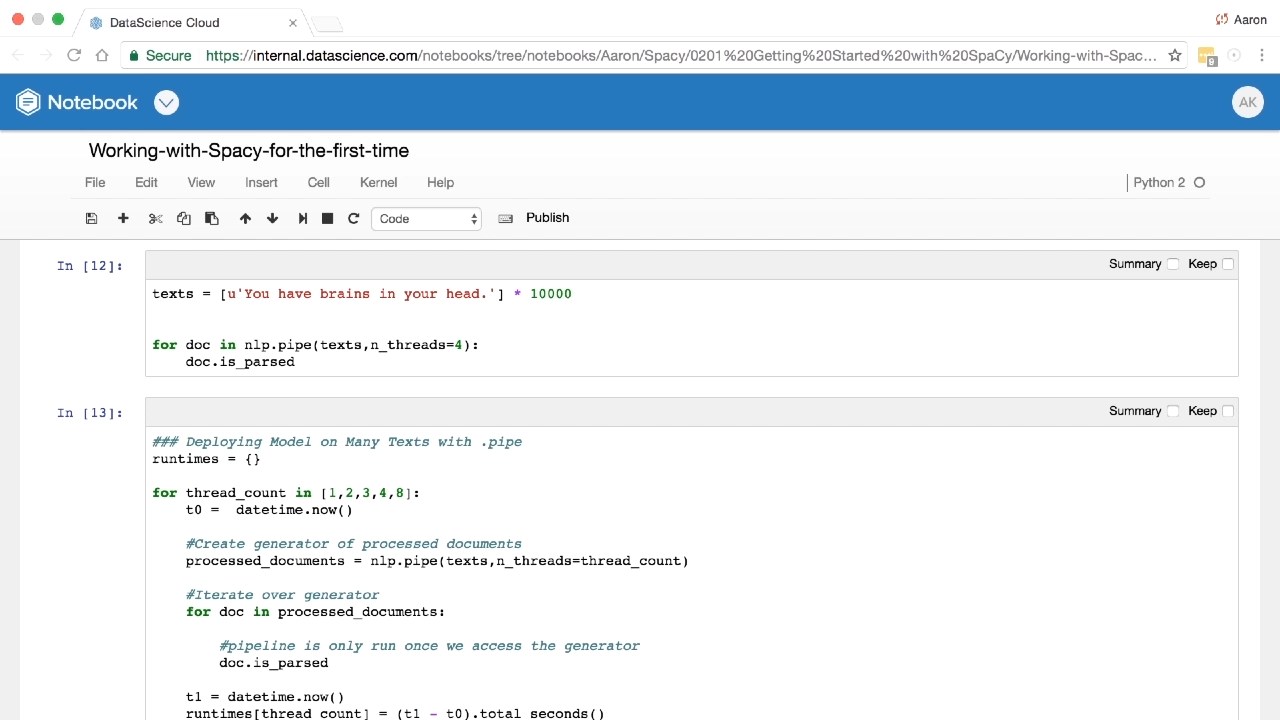The width and height of the screenshot is (1280, 720).
Task: Open the Help menu
Action: 440,182
